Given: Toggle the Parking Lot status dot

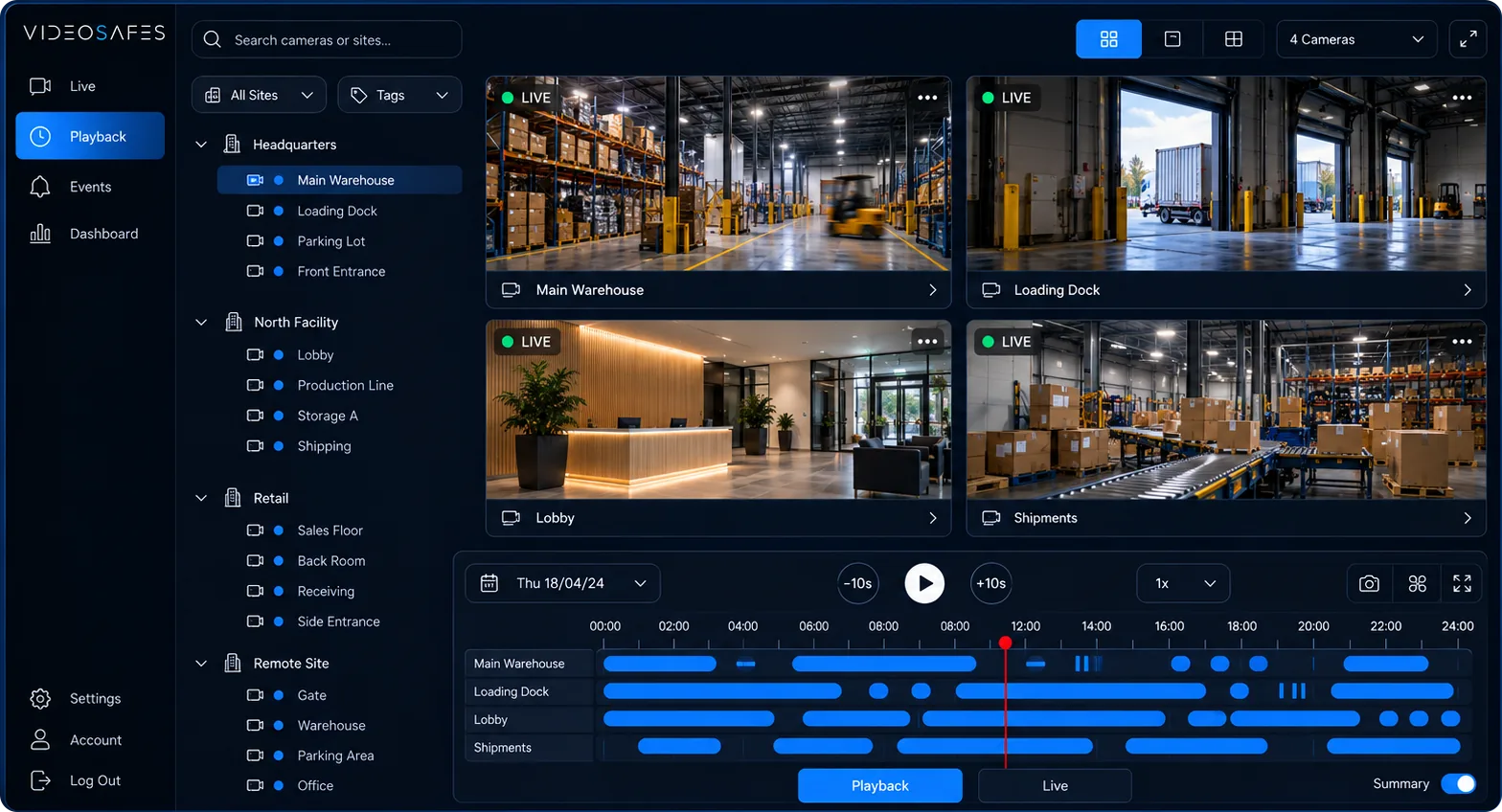Looking at the screenshot, I should pyautogui.click(x=279, y=241).
